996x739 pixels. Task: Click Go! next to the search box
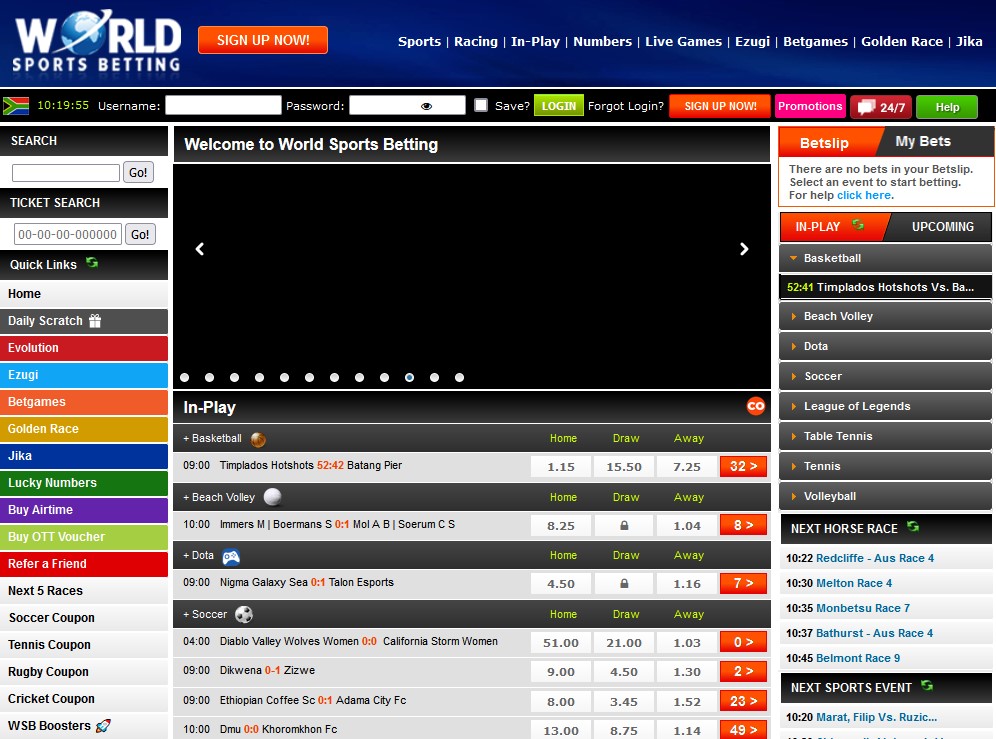138,172
